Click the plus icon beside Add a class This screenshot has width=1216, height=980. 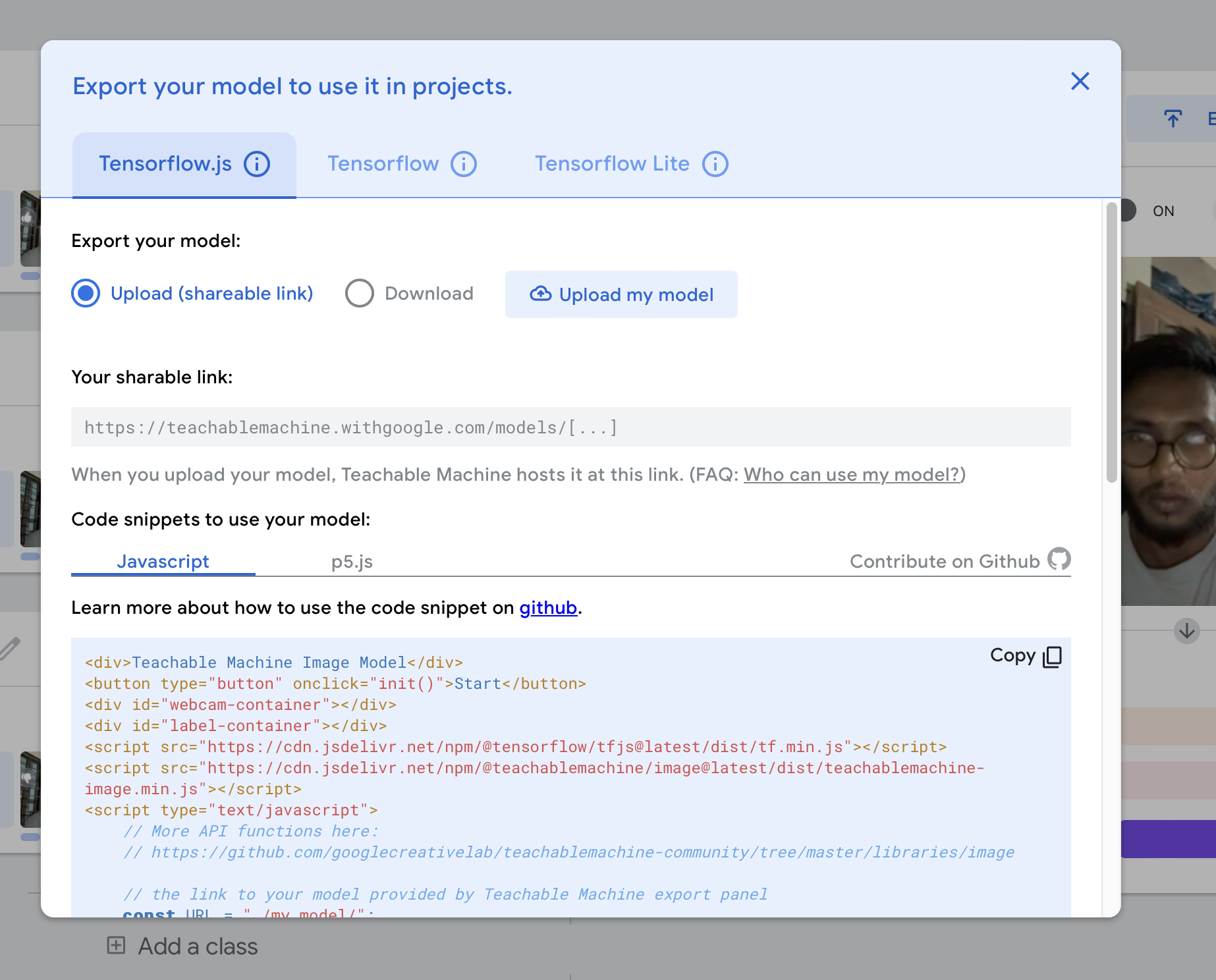pyautogui.click(x=116, y=946)
